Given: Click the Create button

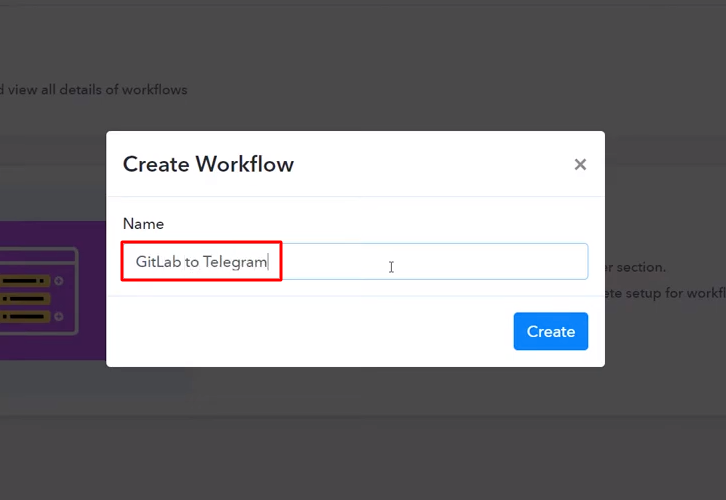Looking at the screenshot, I should 550,331.
